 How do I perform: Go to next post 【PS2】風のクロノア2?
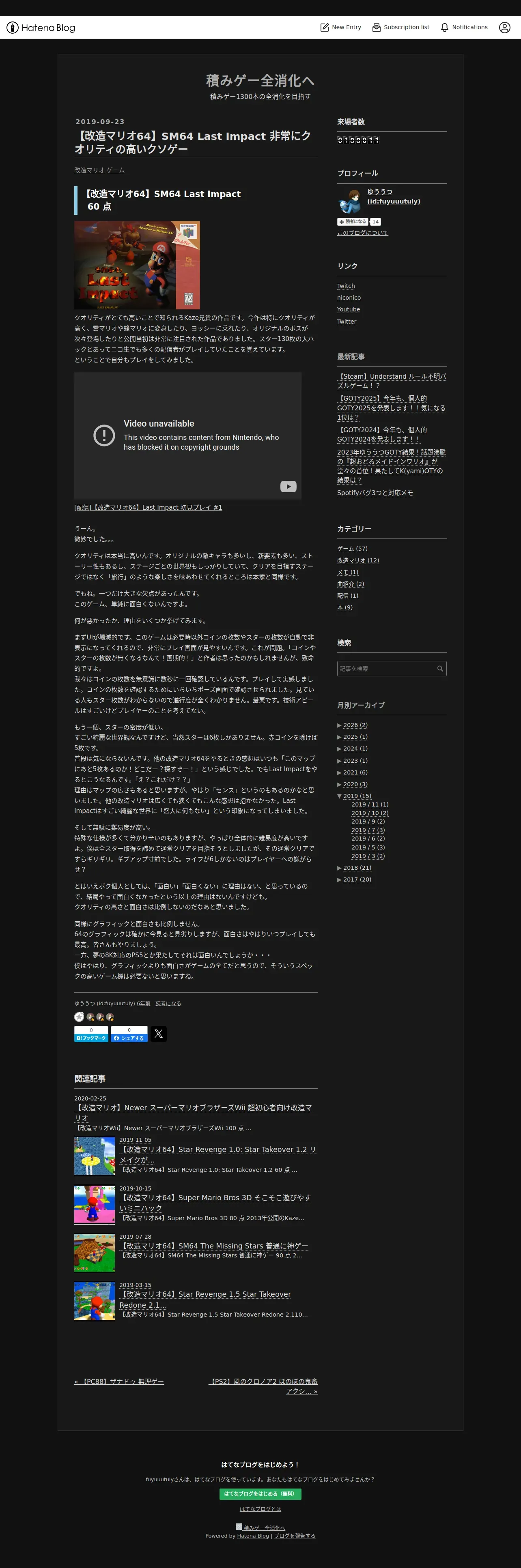263,1387
